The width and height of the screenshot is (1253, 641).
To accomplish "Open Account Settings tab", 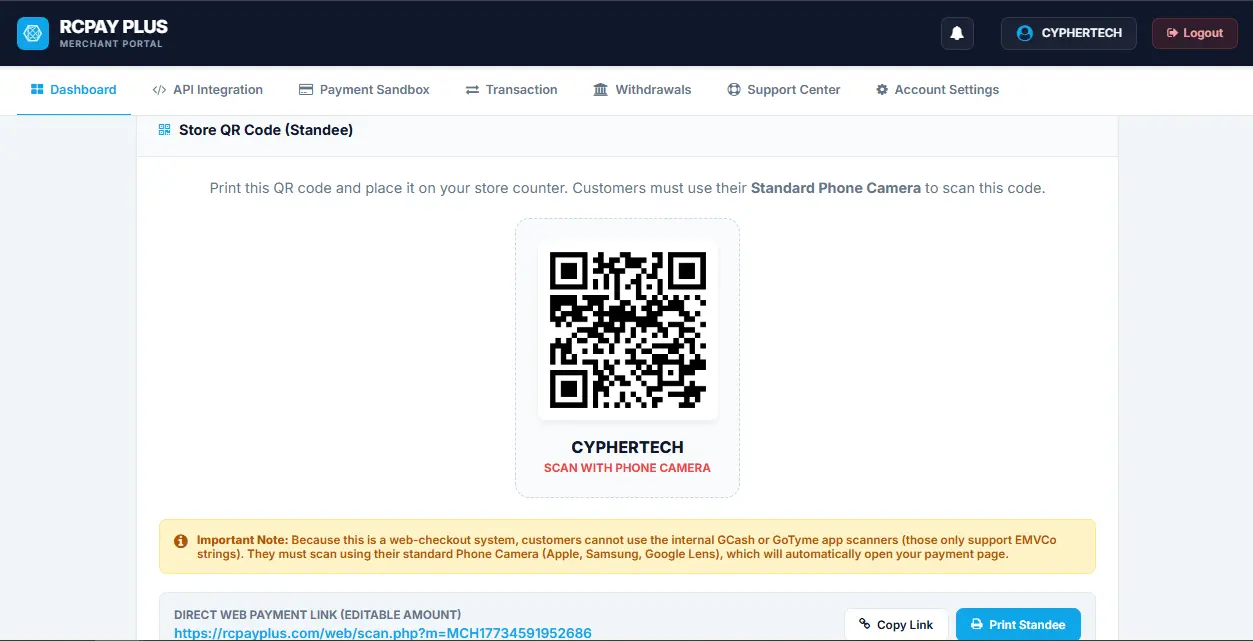I will click(x=937, y=90).
